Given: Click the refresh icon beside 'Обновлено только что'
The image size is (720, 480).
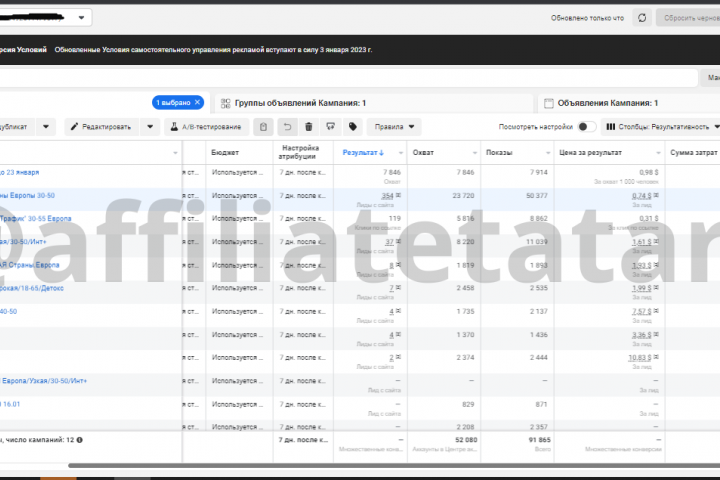Looking at the screenshot, I should (642, 18).
